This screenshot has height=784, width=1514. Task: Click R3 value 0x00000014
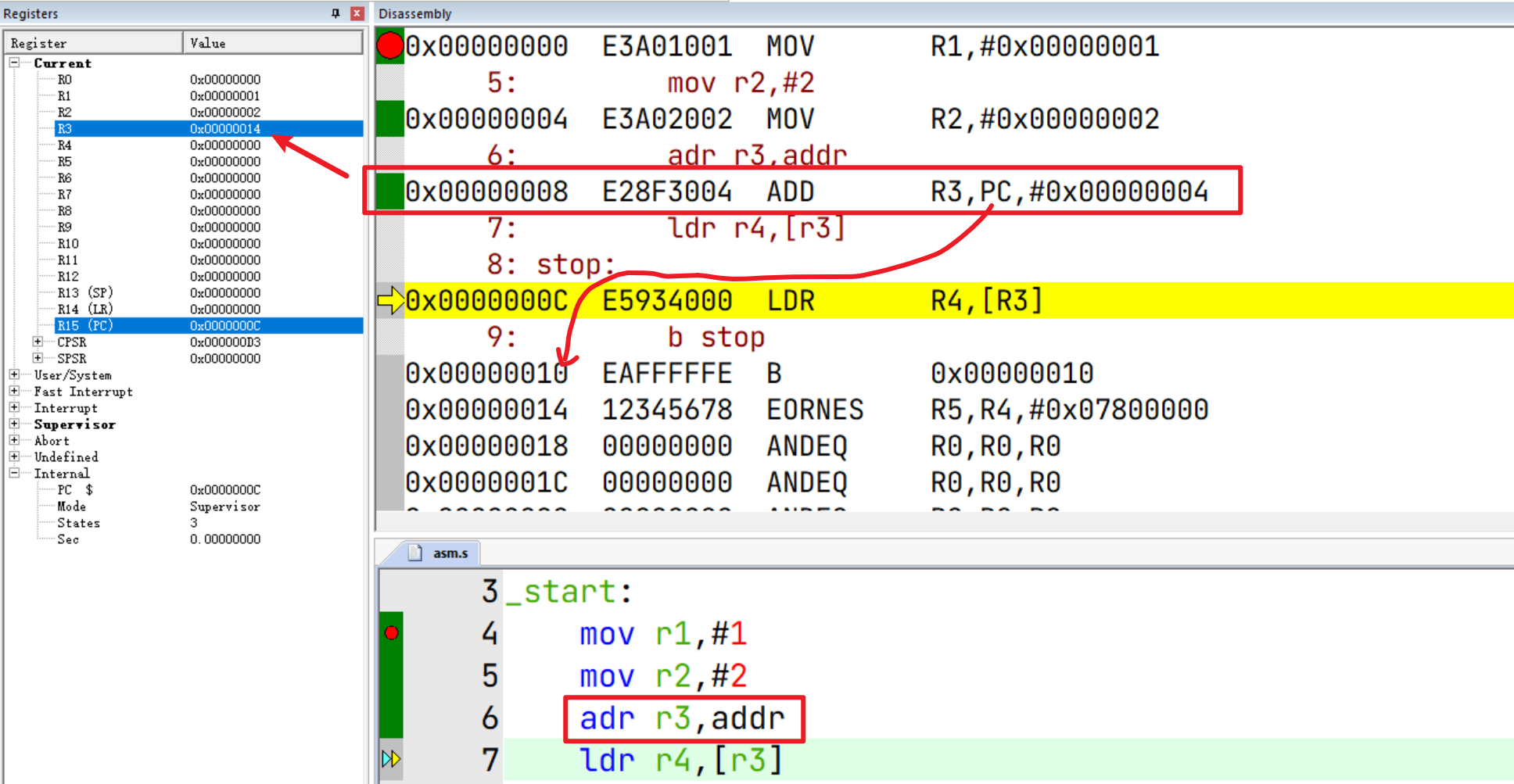pos(225,128)
